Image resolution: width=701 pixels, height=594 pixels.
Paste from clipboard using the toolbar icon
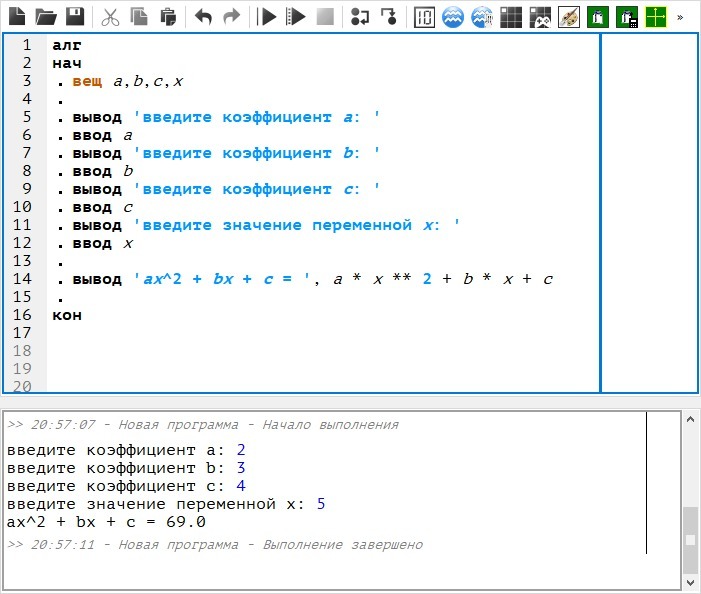pos(167,16)
